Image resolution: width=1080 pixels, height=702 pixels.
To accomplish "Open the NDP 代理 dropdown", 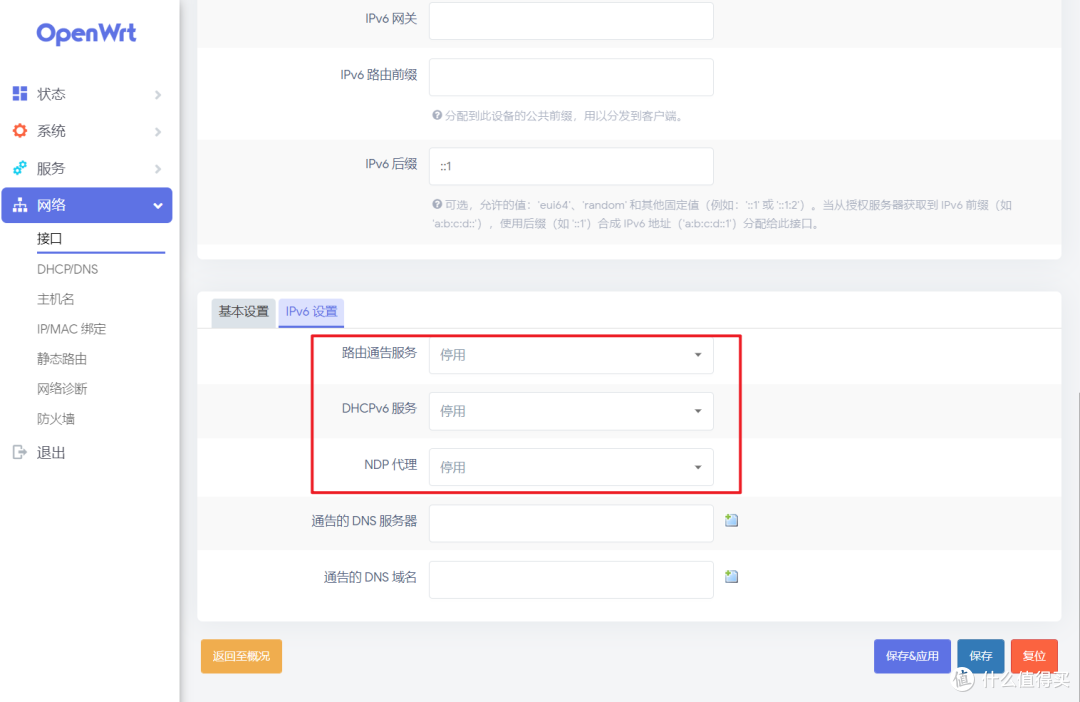I will coord(571,467).
